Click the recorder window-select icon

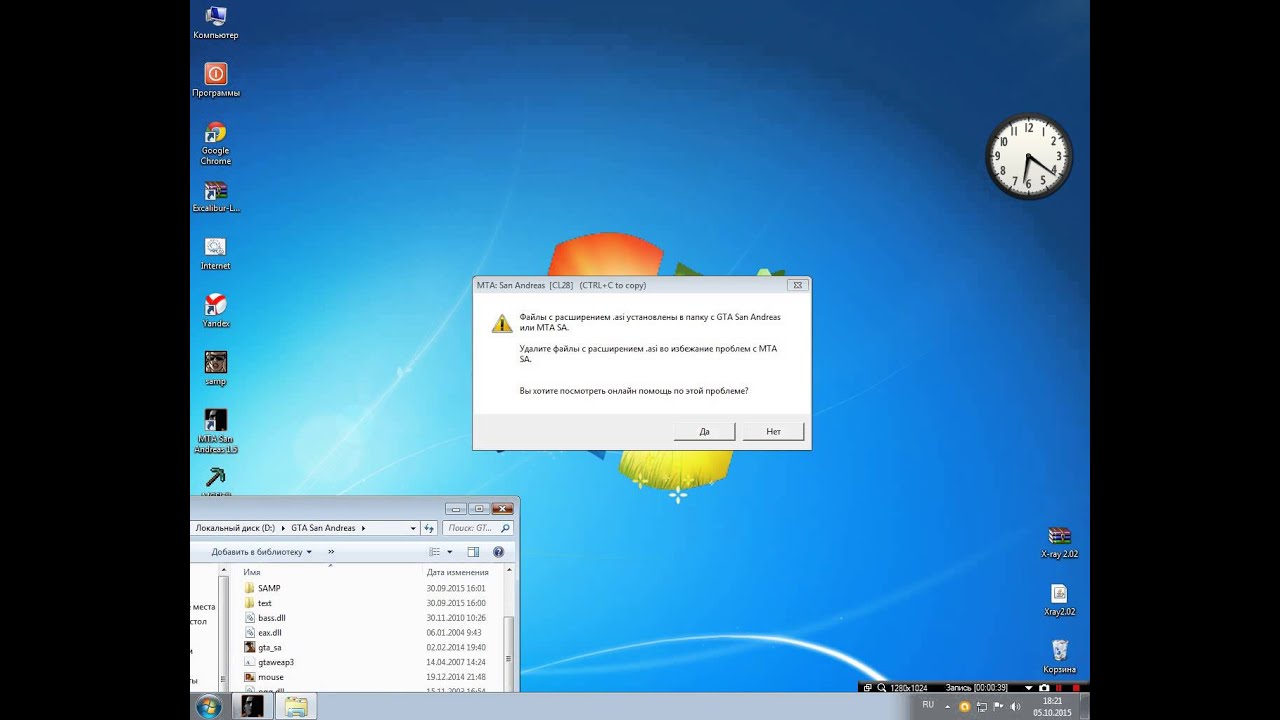pos(867,688)
